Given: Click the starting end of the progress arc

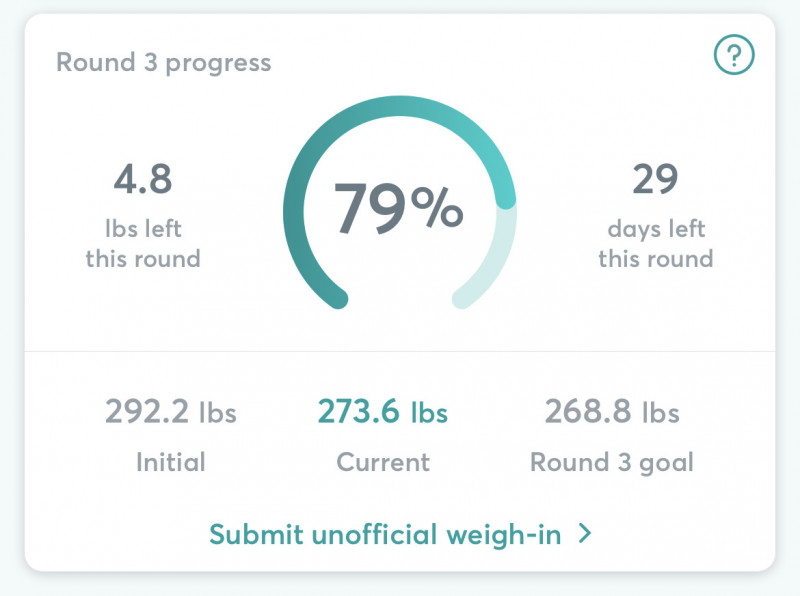Looking at the screenshot, I should click(x=337, y=298).
